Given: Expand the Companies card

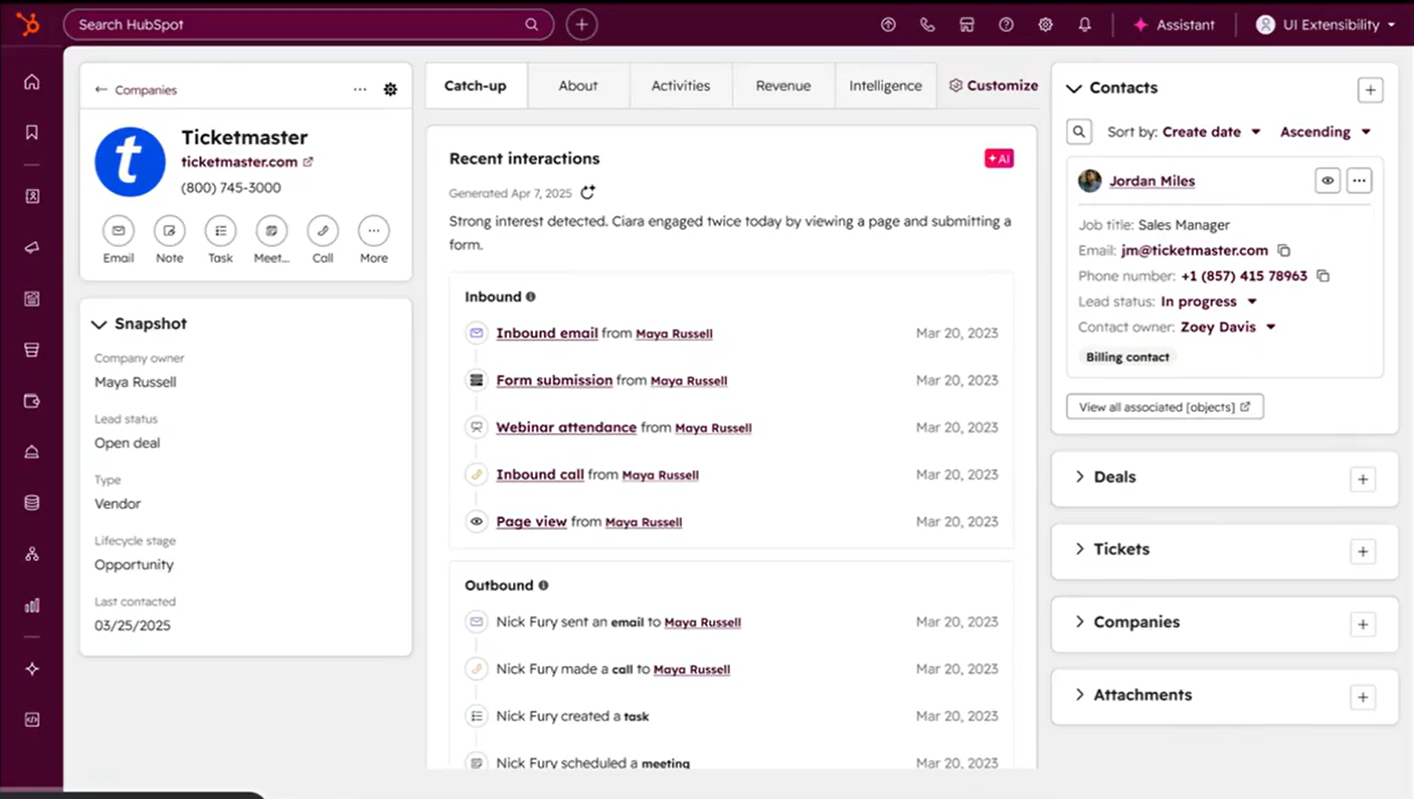Looking at the screenshot, I should click(x=1080, y=622).
